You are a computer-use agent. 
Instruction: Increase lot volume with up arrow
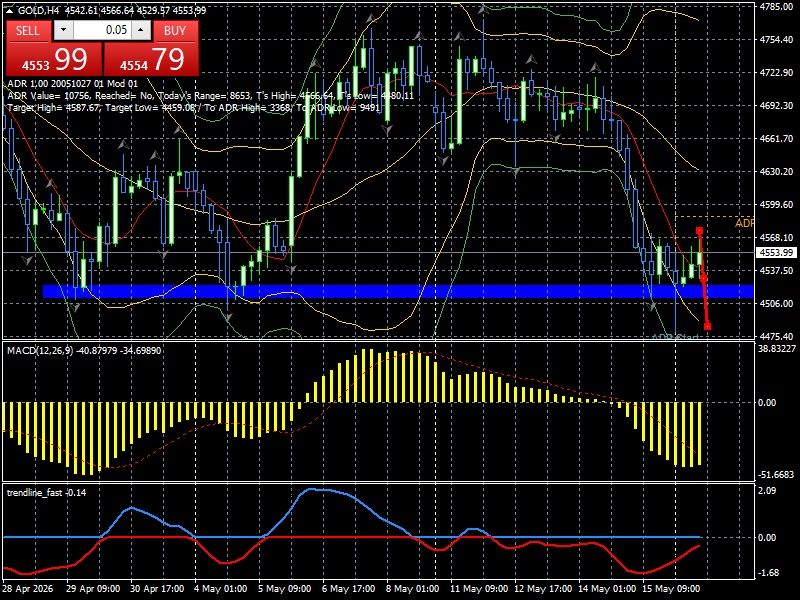point(141,30)
